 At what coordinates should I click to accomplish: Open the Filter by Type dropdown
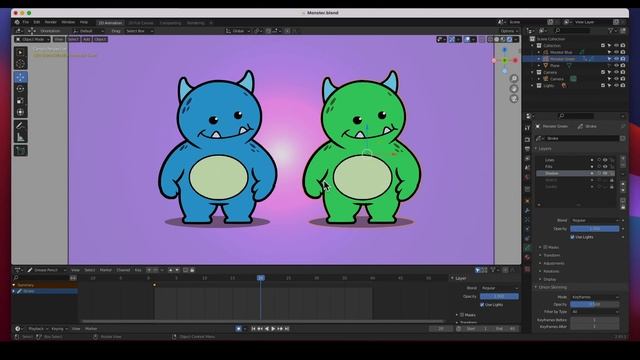point(595,311)
